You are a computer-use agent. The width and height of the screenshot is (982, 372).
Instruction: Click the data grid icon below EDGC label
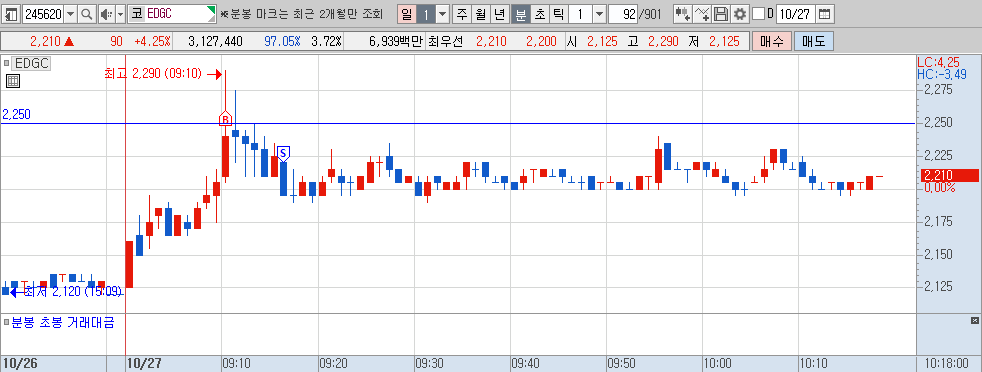tap(13, 80)
